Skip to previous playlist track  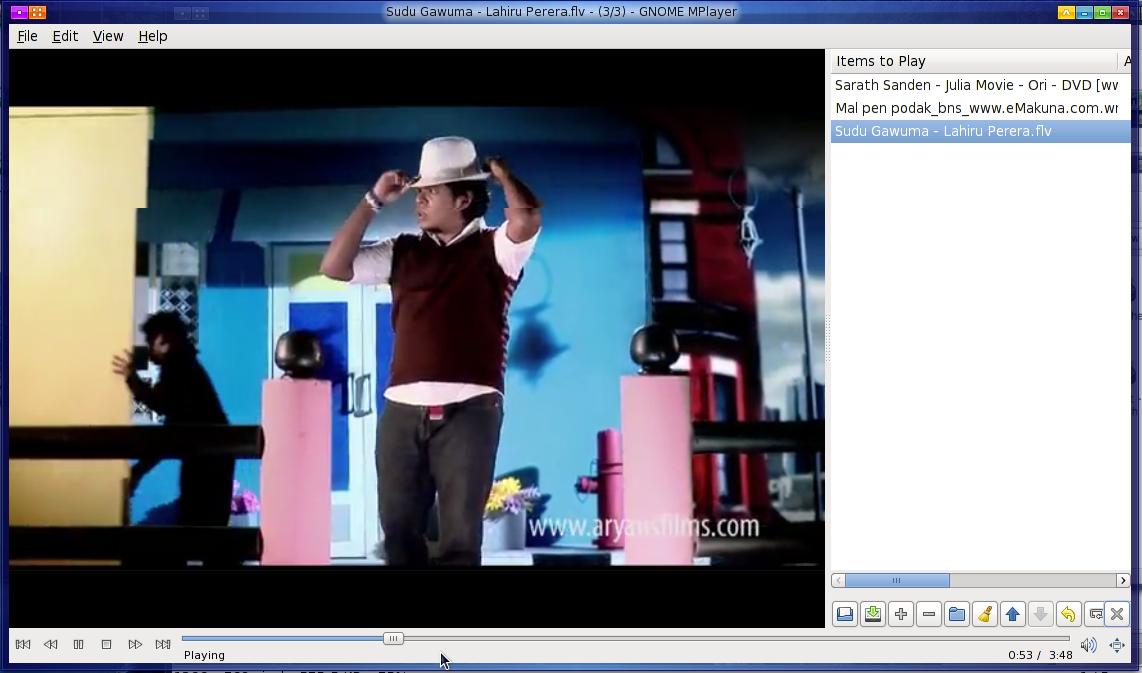[x=23, y=645]
